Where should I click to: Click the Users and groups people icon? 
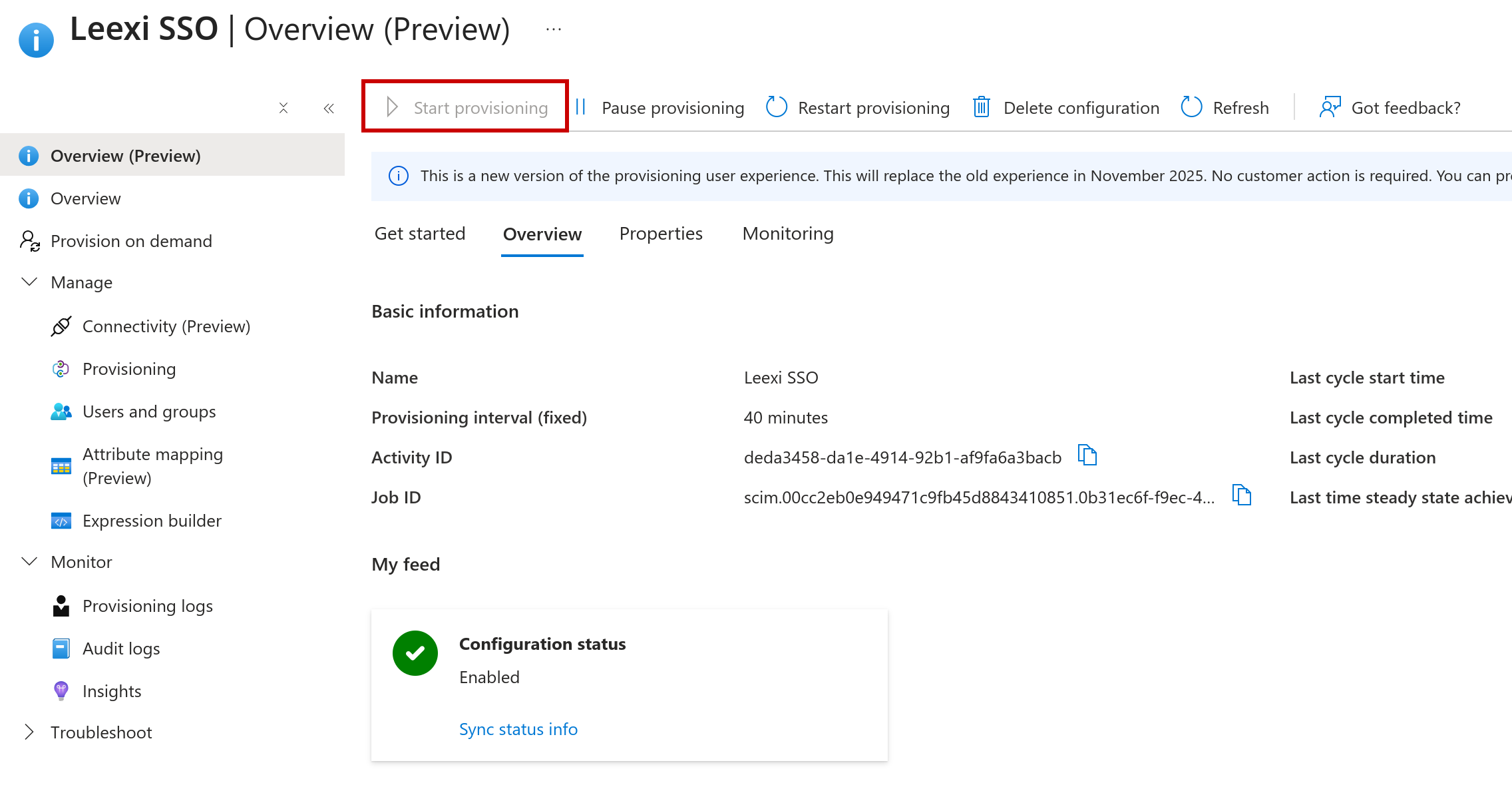[x=61, y=411]
